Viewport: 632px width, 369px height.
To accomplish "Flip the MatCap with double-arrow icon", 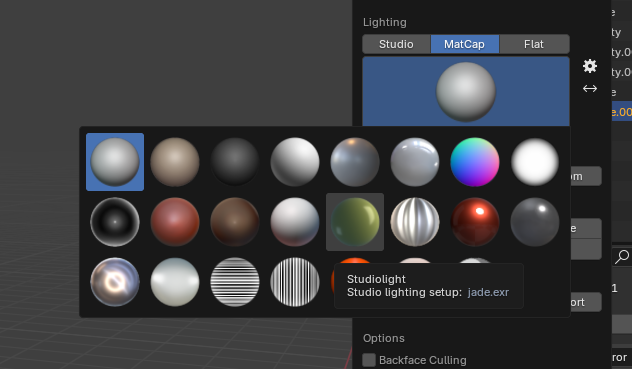I will click(590, 88).
